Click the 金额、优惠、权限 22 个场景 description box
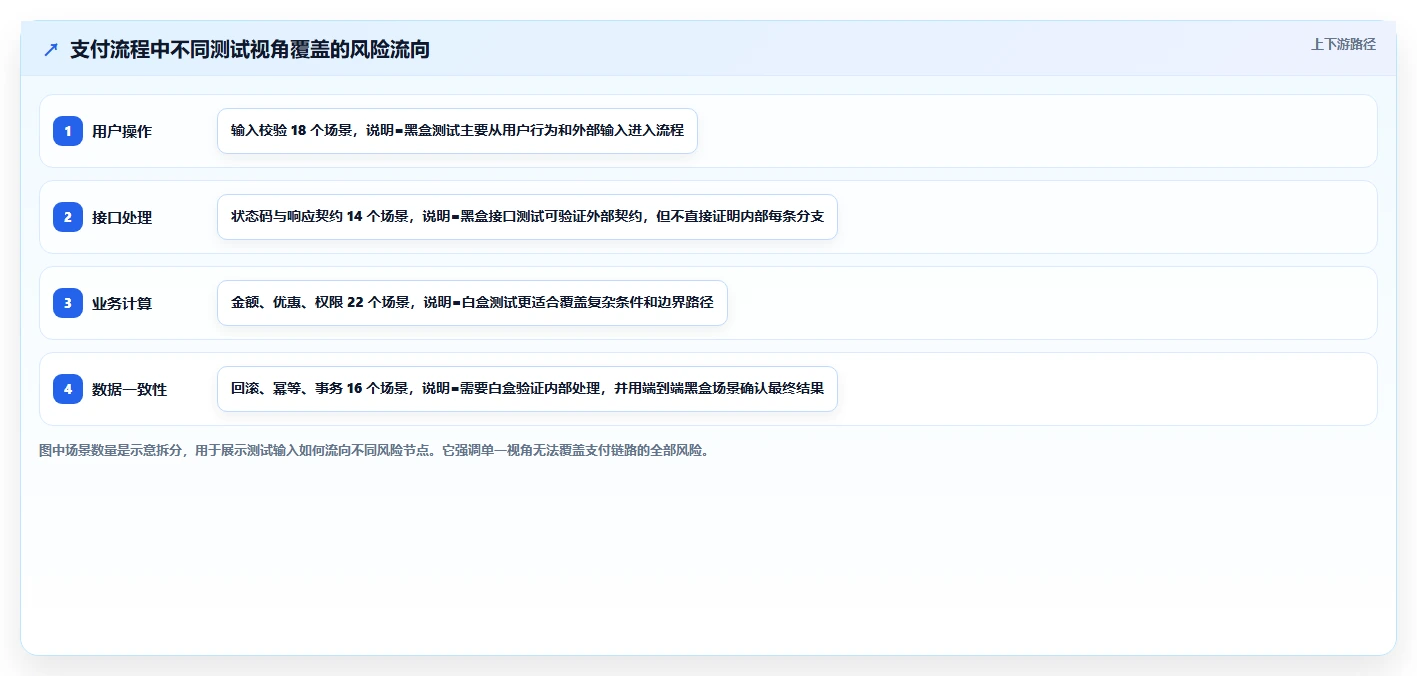Viewport: 1417px width, 676px height. 472,303
